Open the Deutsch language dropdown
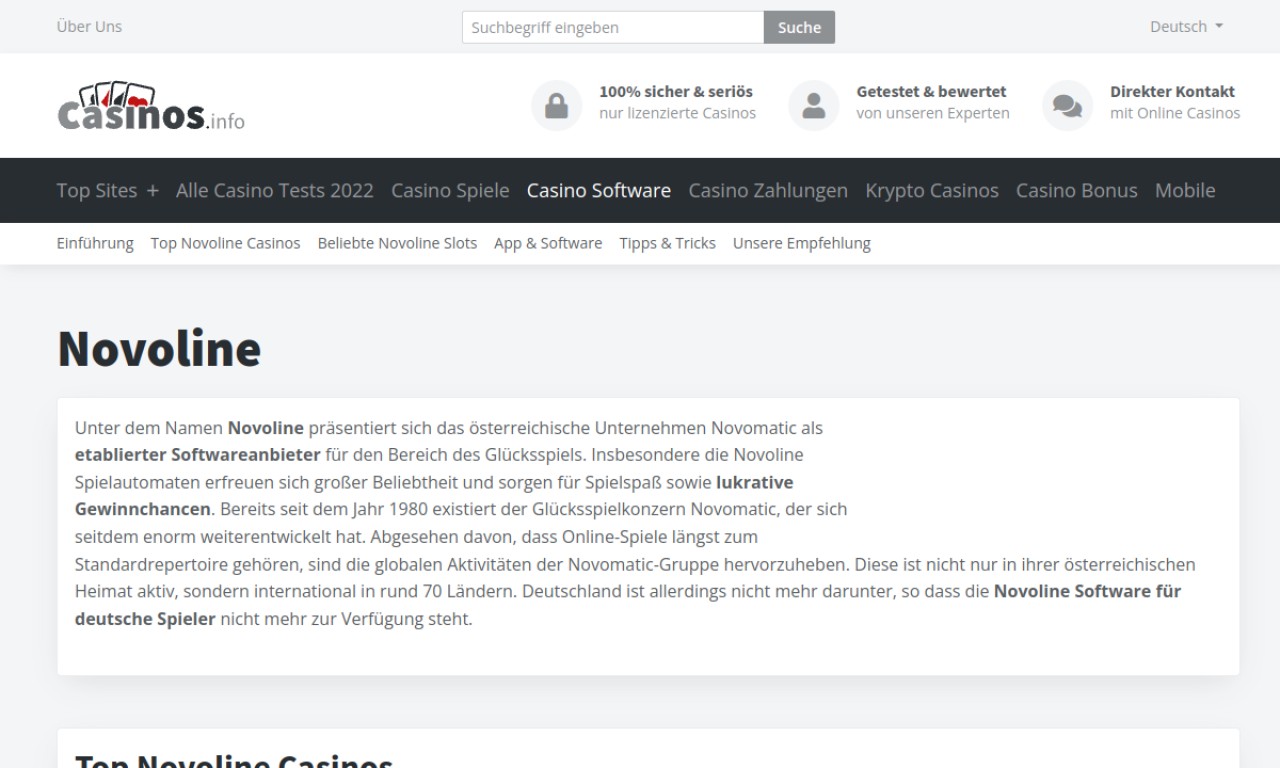The width and height of the screenshot is (1280, 768). coord(1186,27)
